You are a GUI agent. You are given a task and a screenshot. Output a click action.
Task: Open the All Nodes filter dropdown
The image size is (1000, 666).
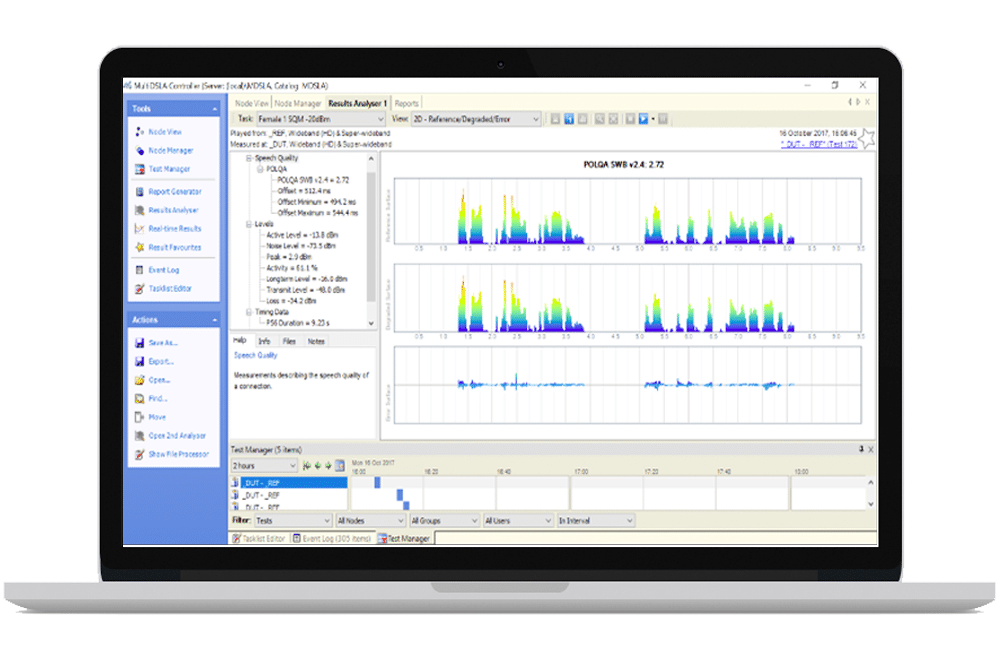(x=371, y=521)
